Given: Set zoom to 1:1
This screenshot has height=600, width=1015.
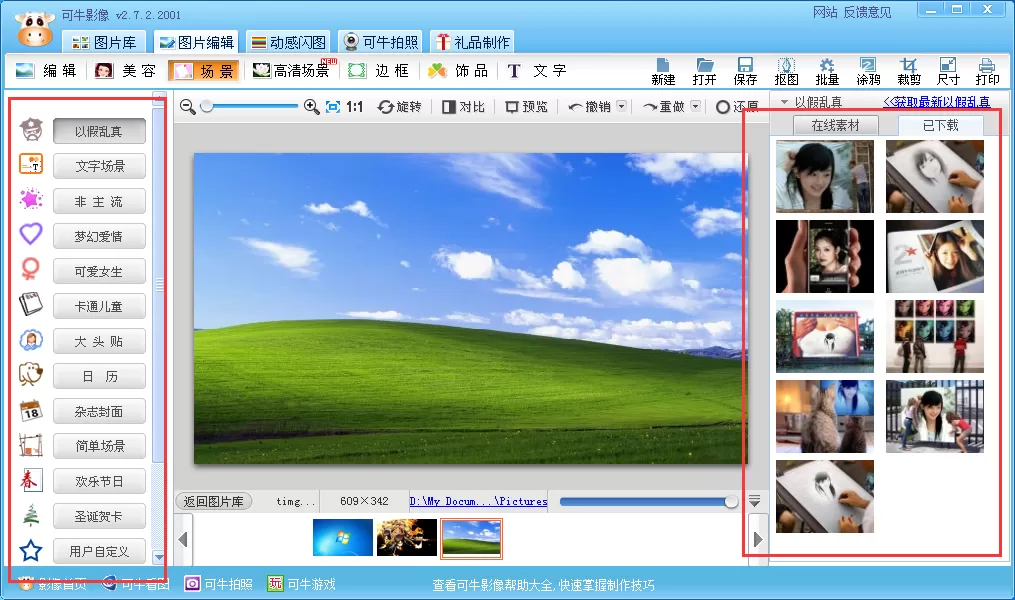Looking at the screenshot, I should (x=354, y=107).
